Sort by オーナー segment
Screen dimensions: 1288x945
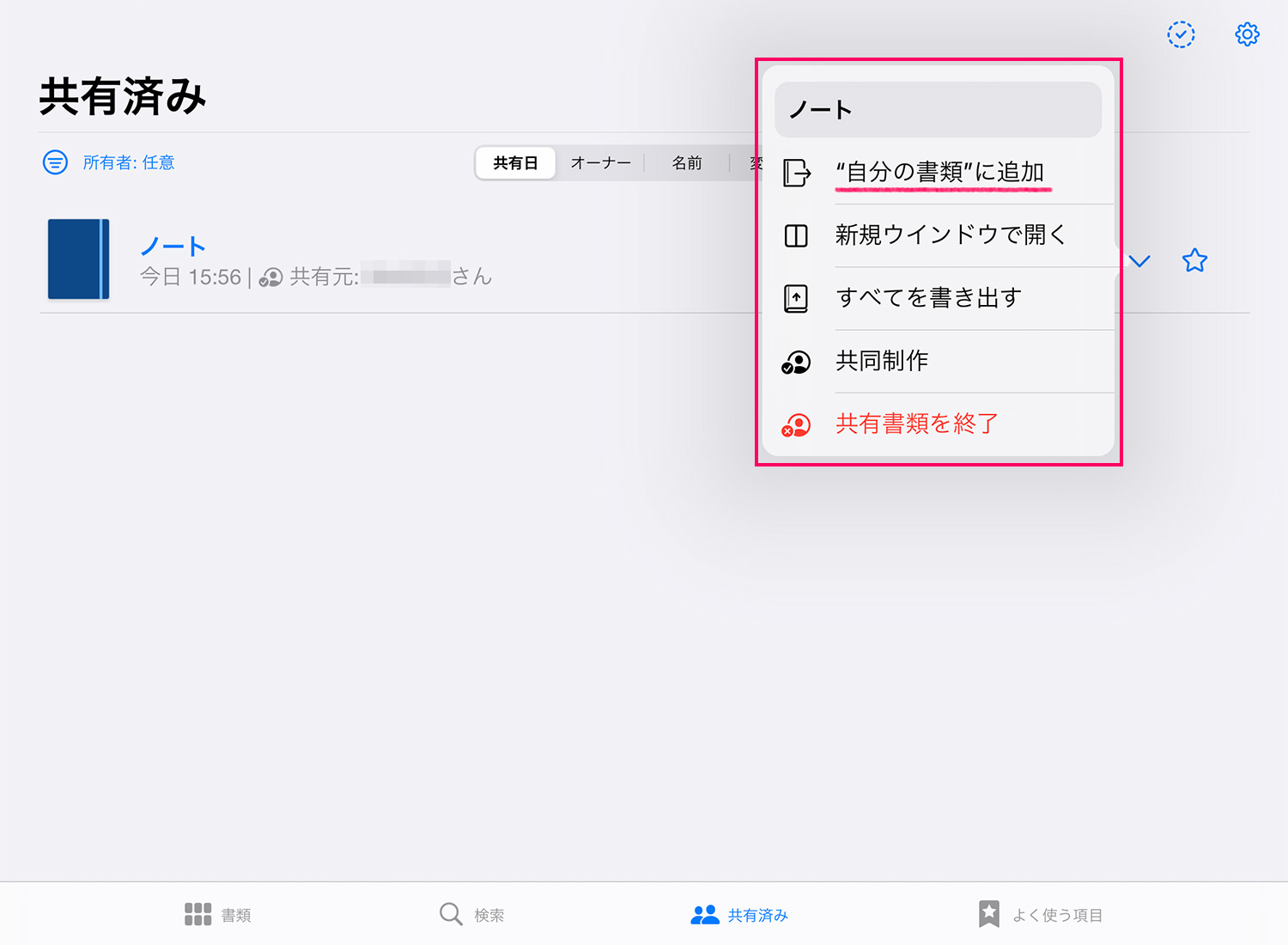click(600, 163)
